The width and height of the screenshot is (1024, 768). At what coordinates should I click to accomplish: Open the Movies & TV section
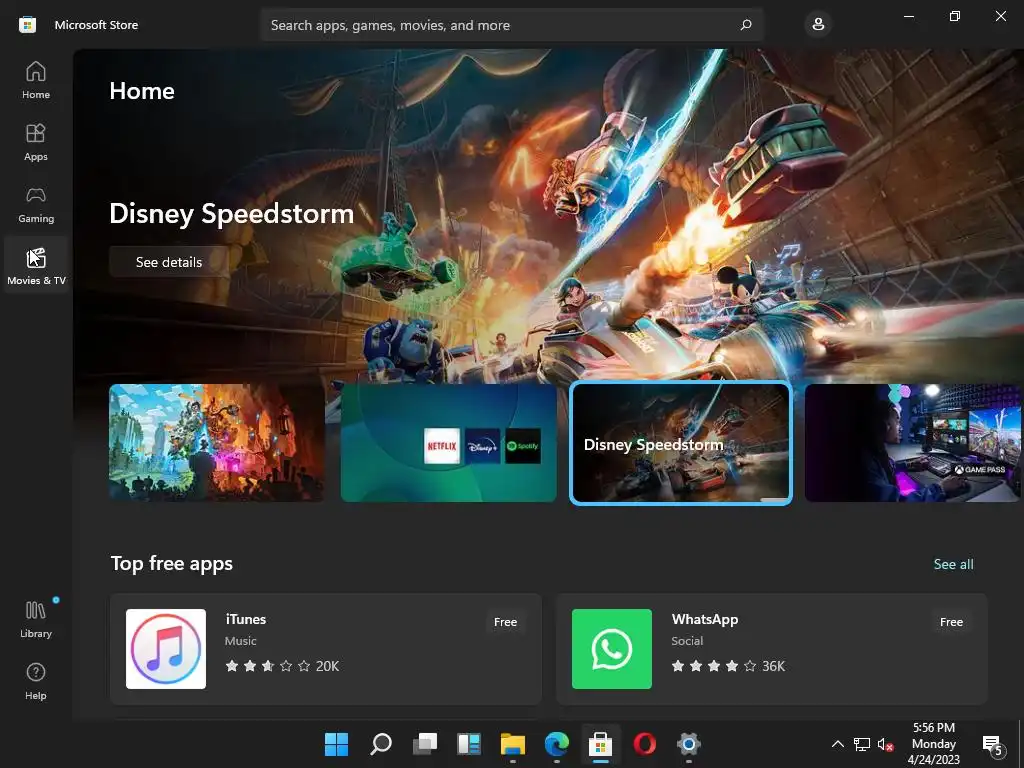click(x=36, y=266)
